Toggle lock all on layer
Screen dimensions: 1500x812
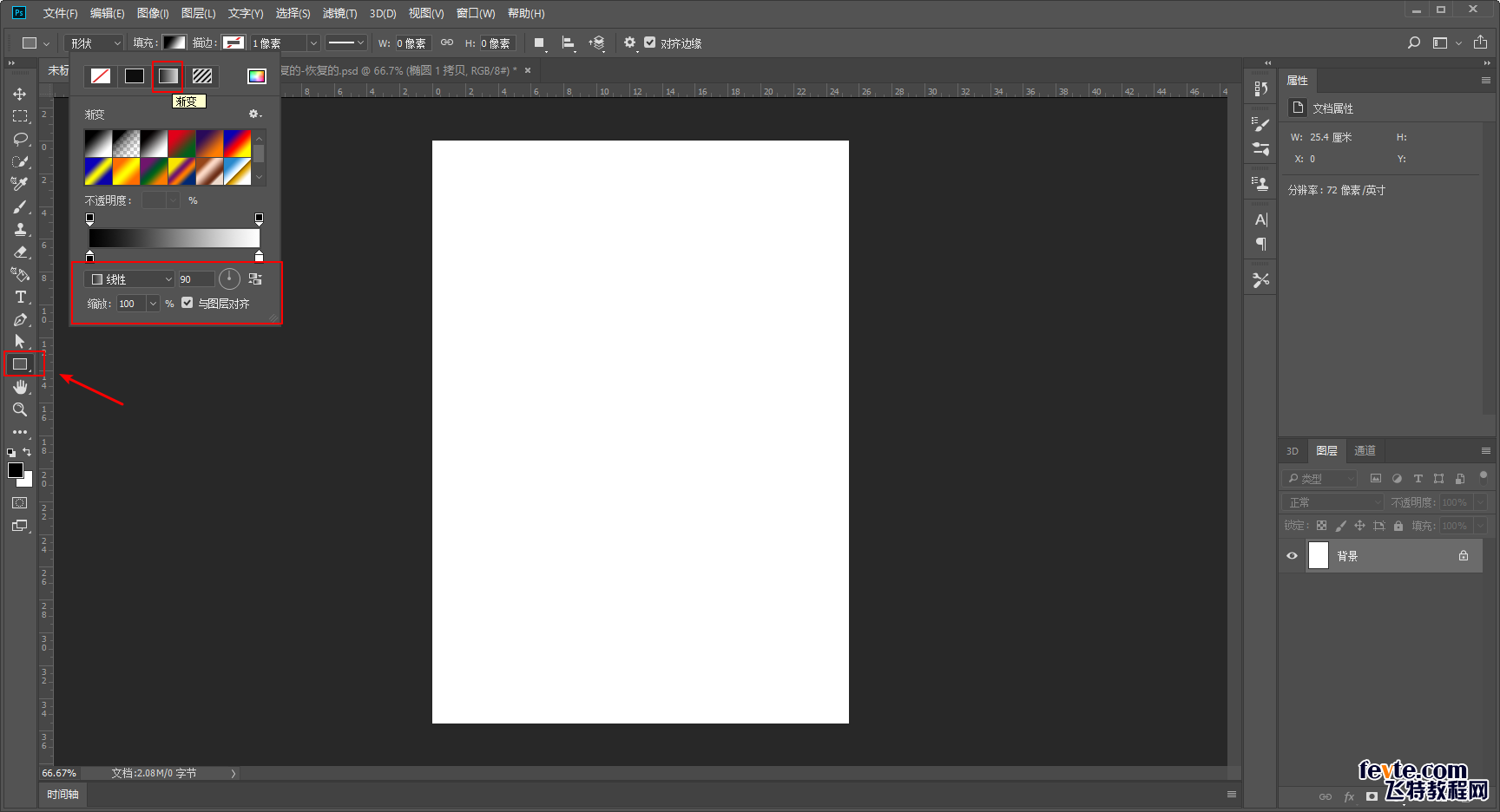pyautogui.click(x=1398, y=526)
